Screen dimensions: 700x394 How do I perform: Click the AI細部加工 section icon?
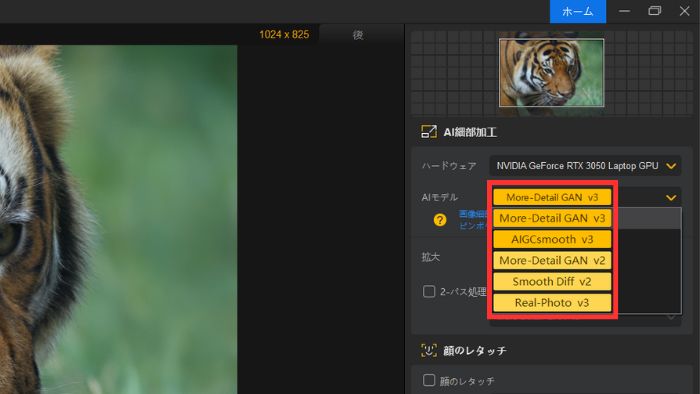(429, 132)
